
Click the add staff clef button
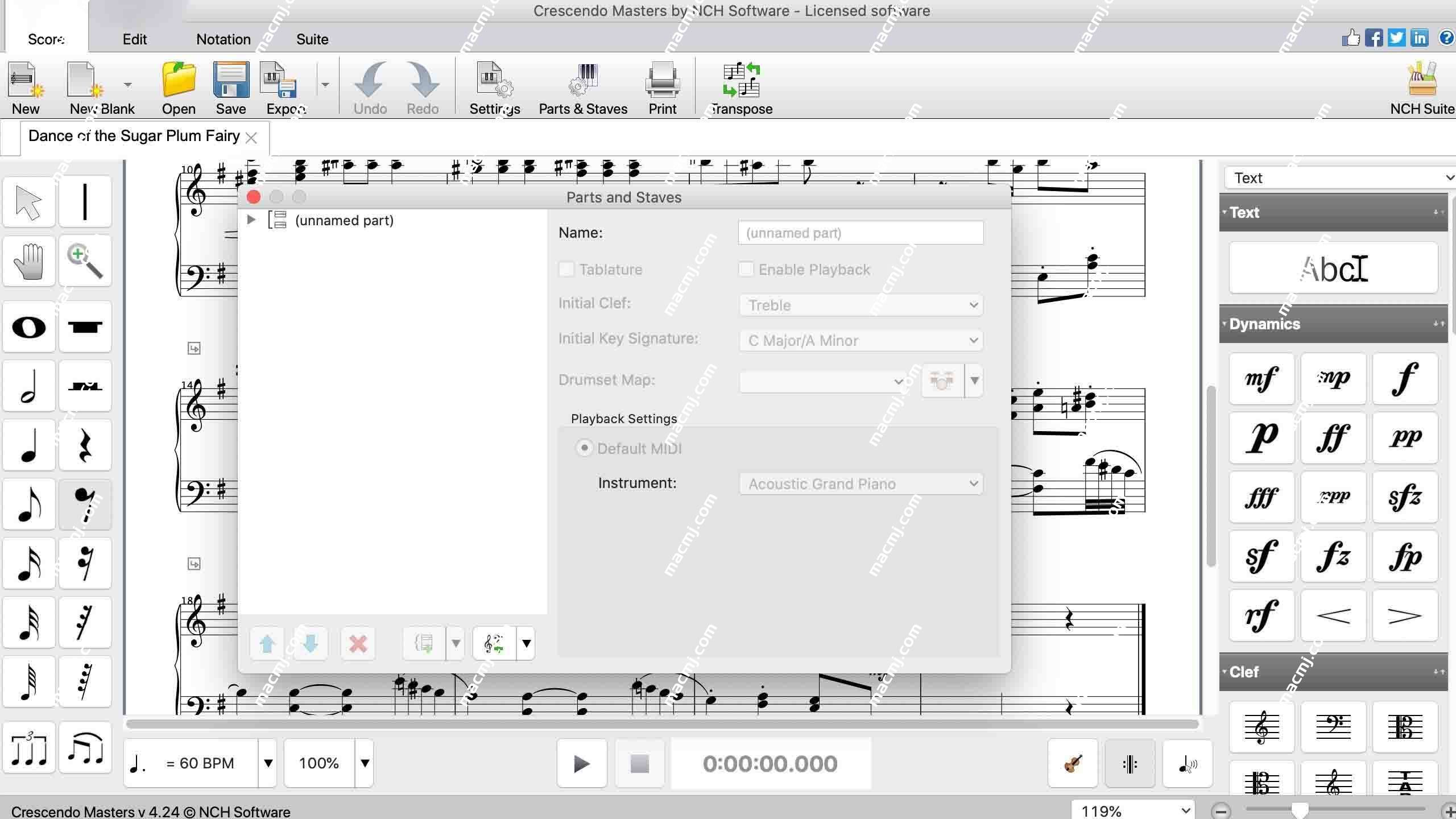click(494, 643)
